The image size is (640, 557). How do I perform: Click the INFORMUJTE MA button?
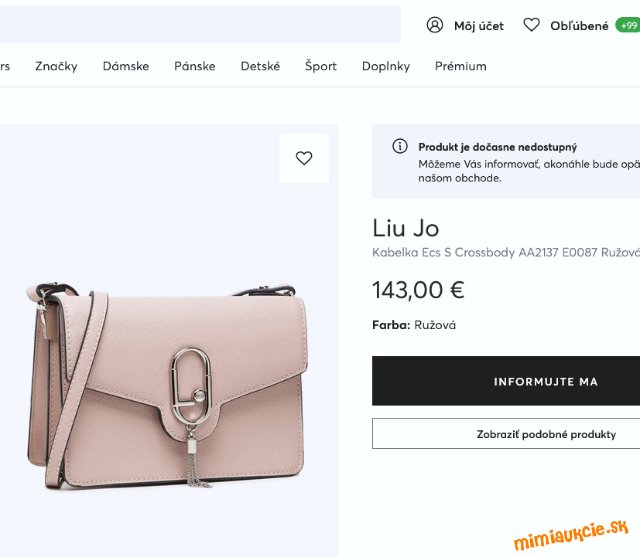(x=506, y=381)
